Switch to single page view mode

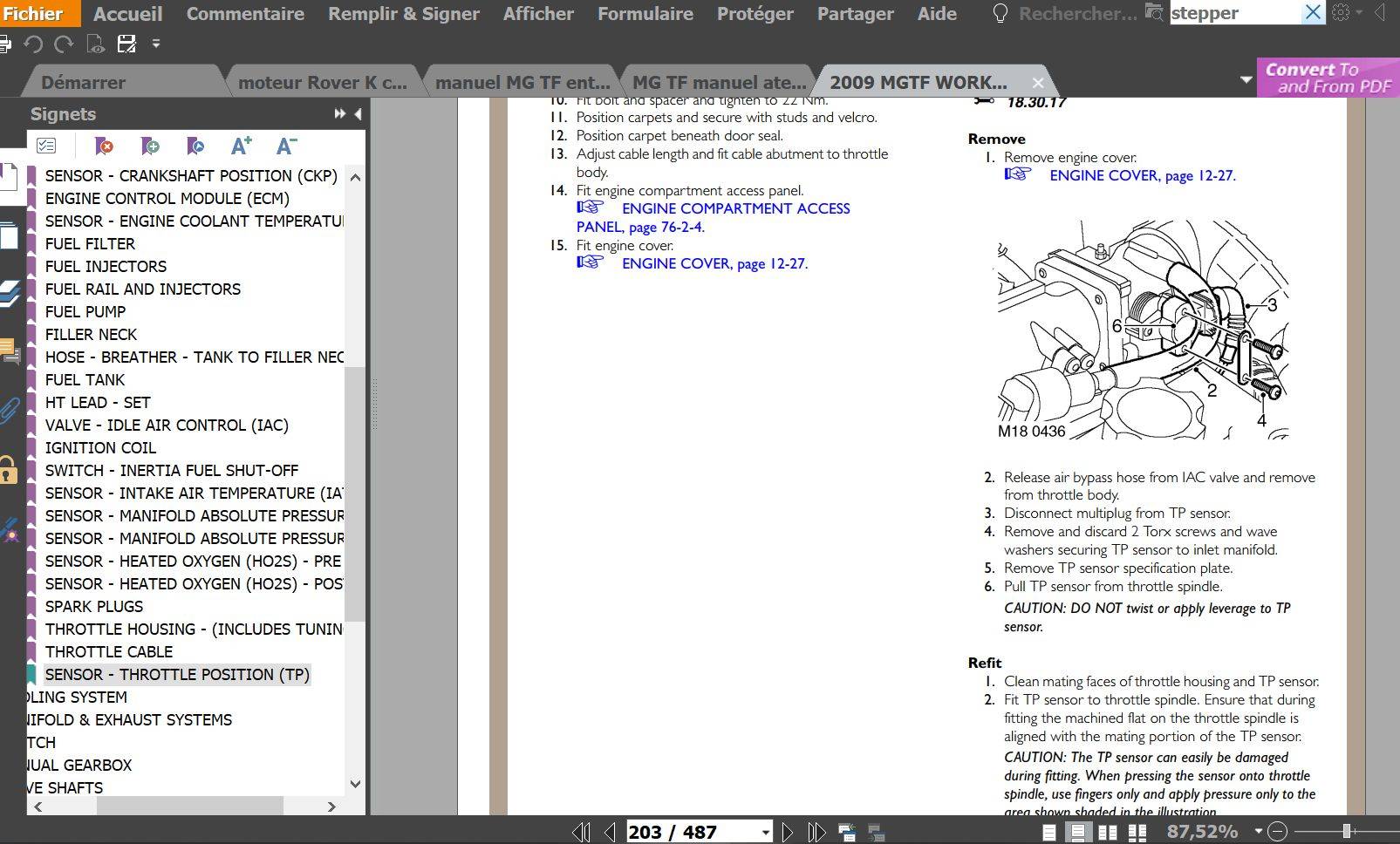(1048, 831)
